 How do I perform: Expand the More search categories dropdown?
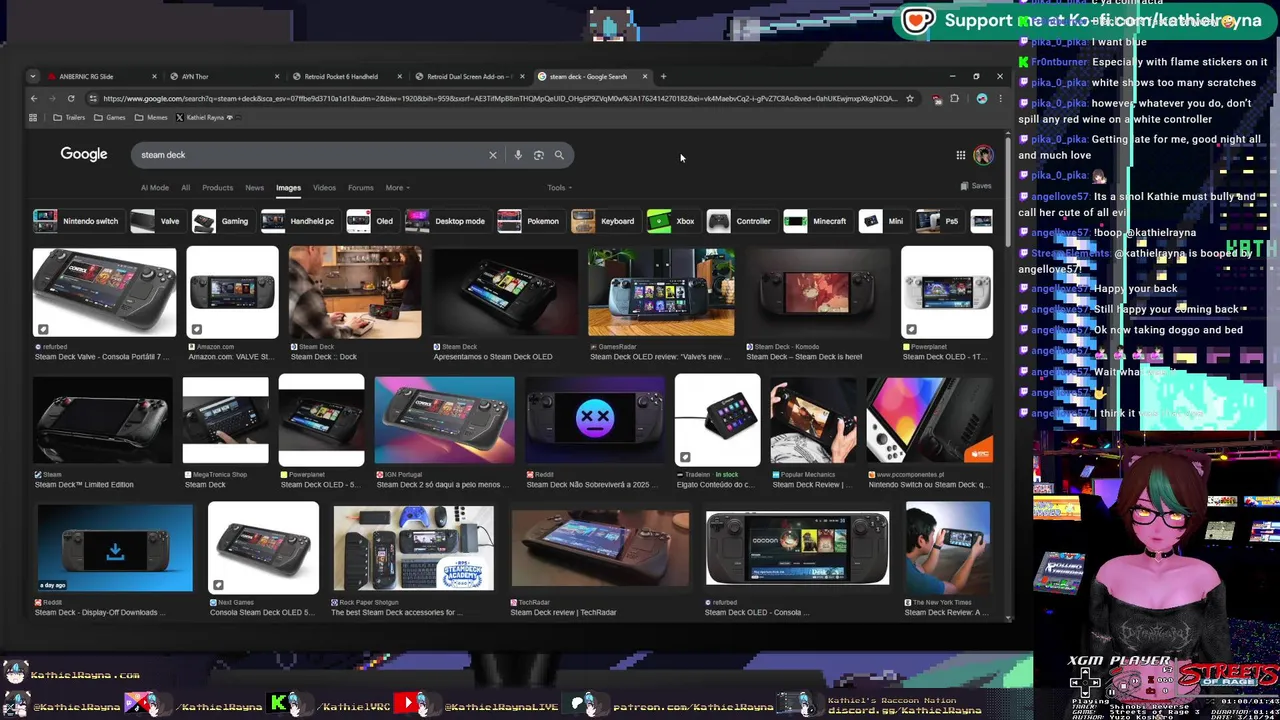[x=398, y=188]
